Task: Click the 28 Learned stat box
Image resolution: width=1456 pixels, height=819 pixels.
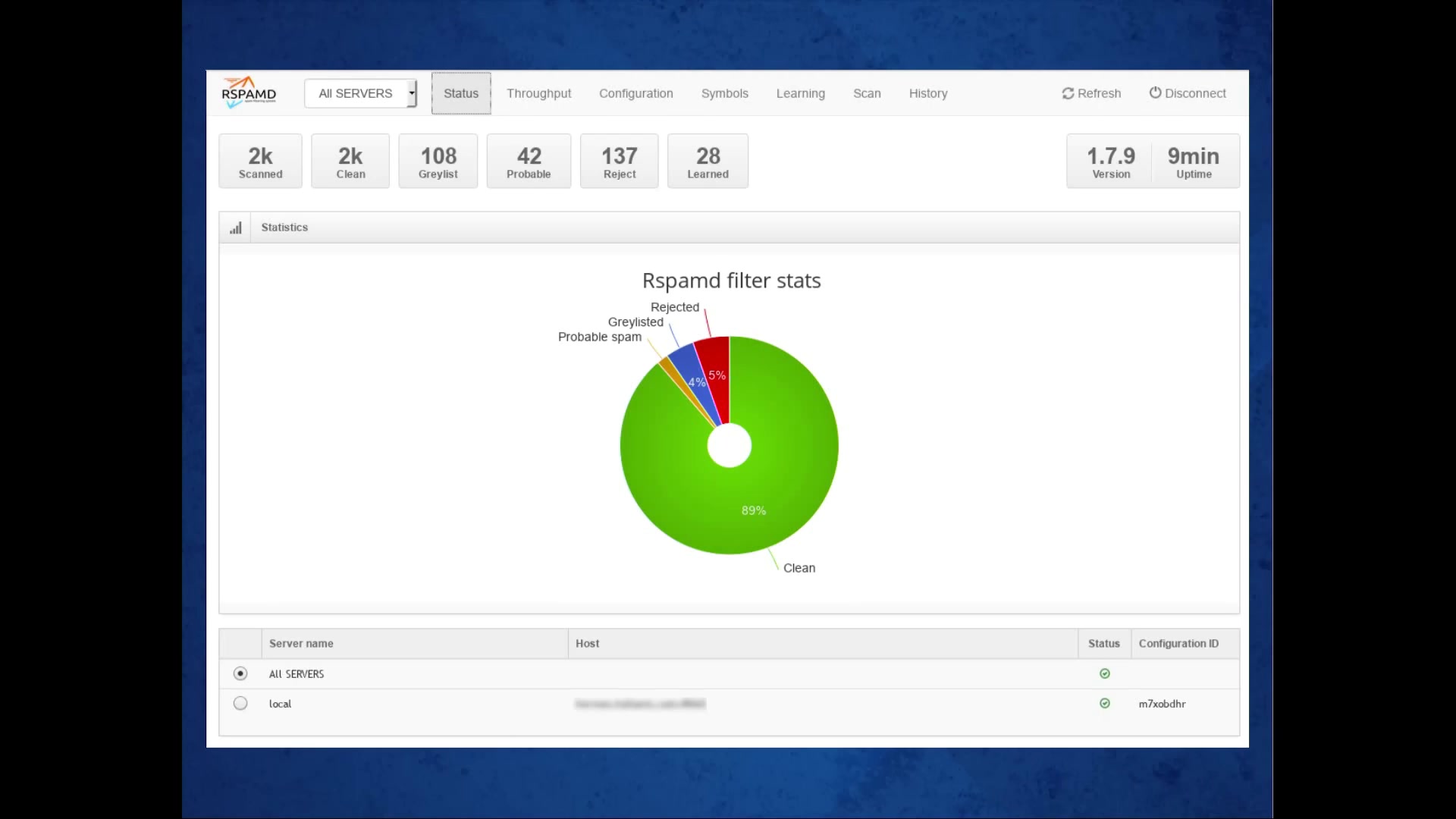Action: (708, 161)
